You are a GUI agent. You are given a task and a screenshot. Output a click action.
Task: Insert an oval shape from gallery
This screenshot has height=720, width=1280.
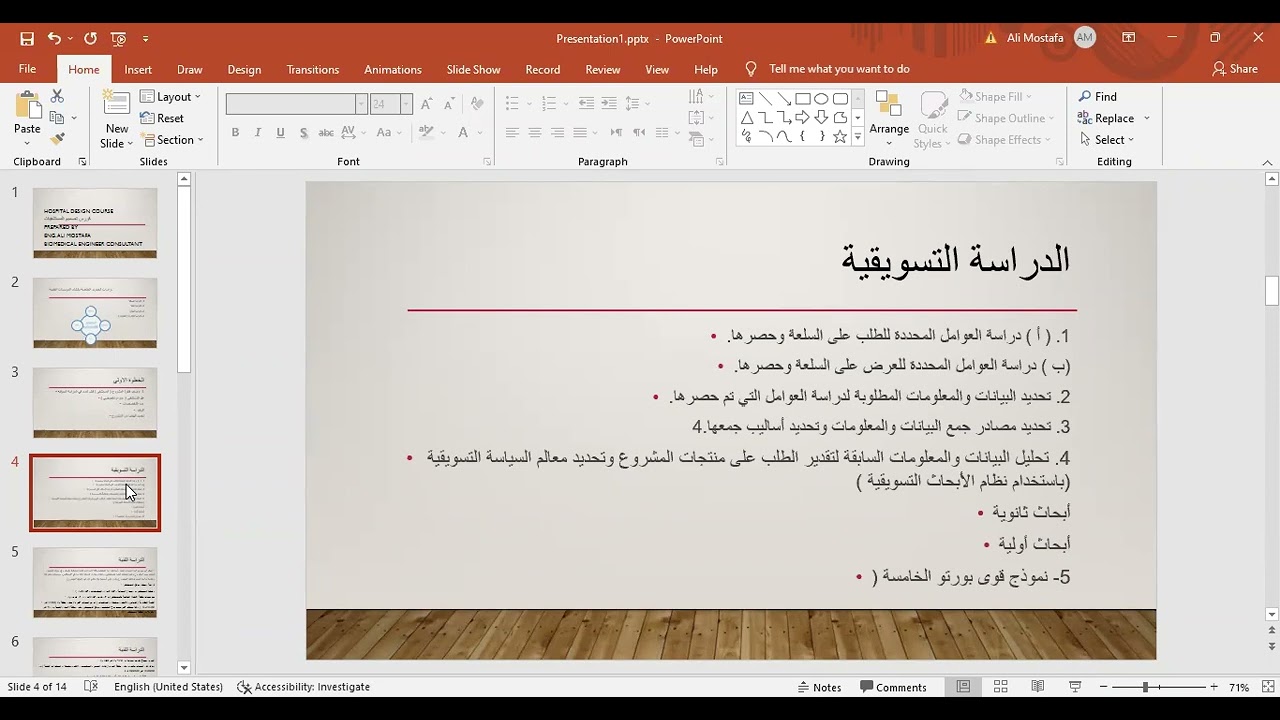821,98
